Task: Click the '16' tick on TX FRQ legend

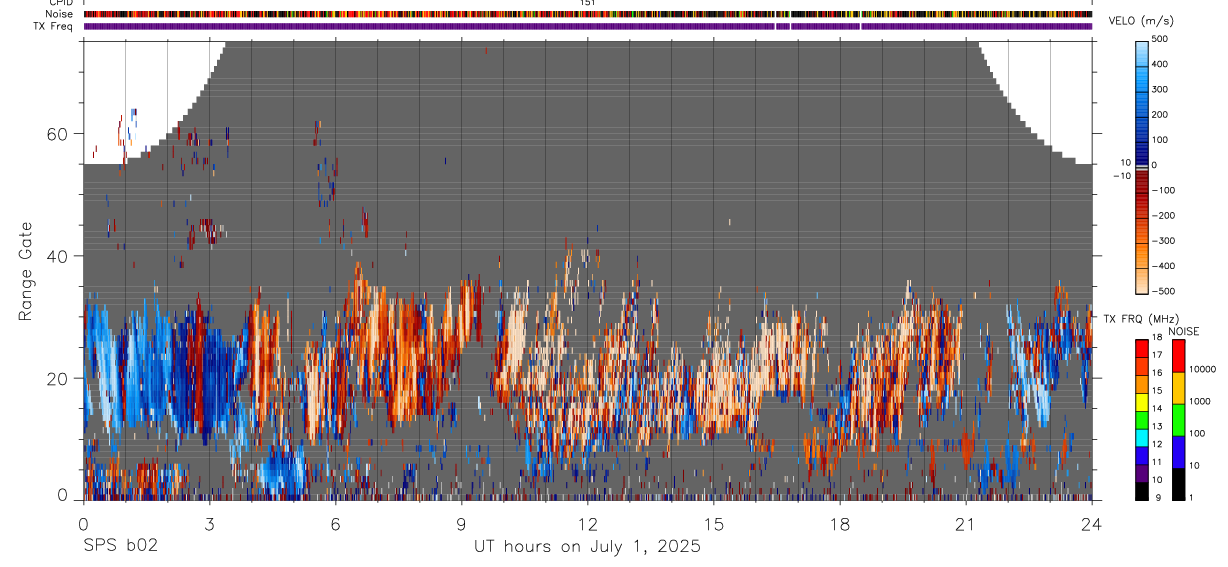Action: pyautogui.click(x=1159, y=373)
